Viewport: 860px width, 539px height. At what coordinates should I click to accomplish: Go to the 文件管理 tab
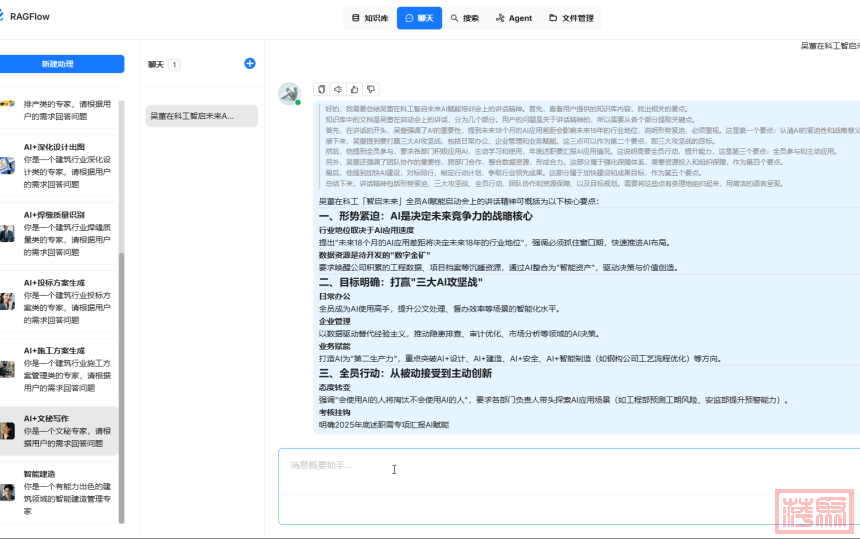pyautogui.click(x=571, y=18)
